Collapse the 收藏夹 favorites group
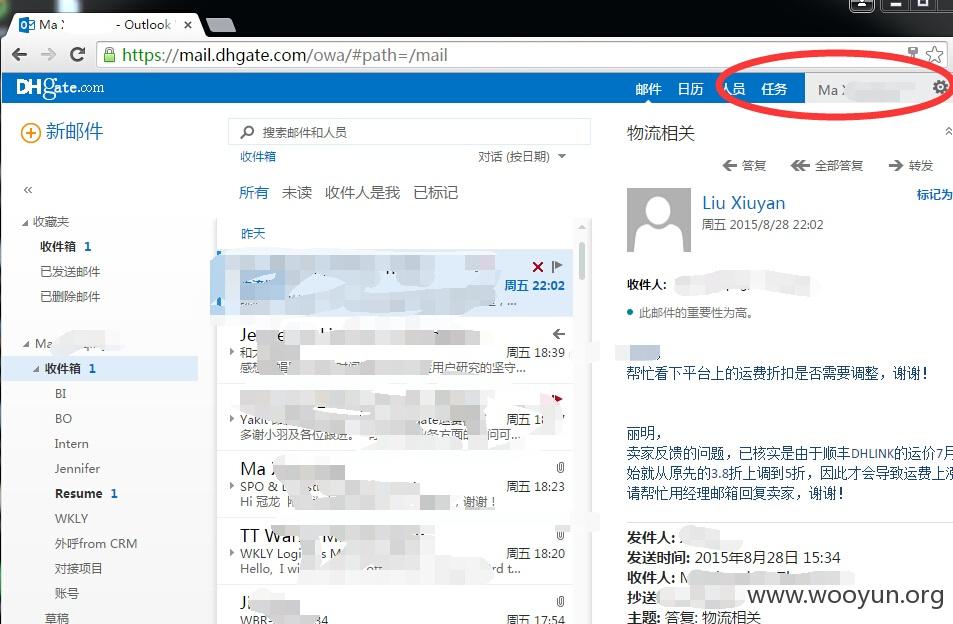Screen dimensions: 953x624 tap(25, 222)
